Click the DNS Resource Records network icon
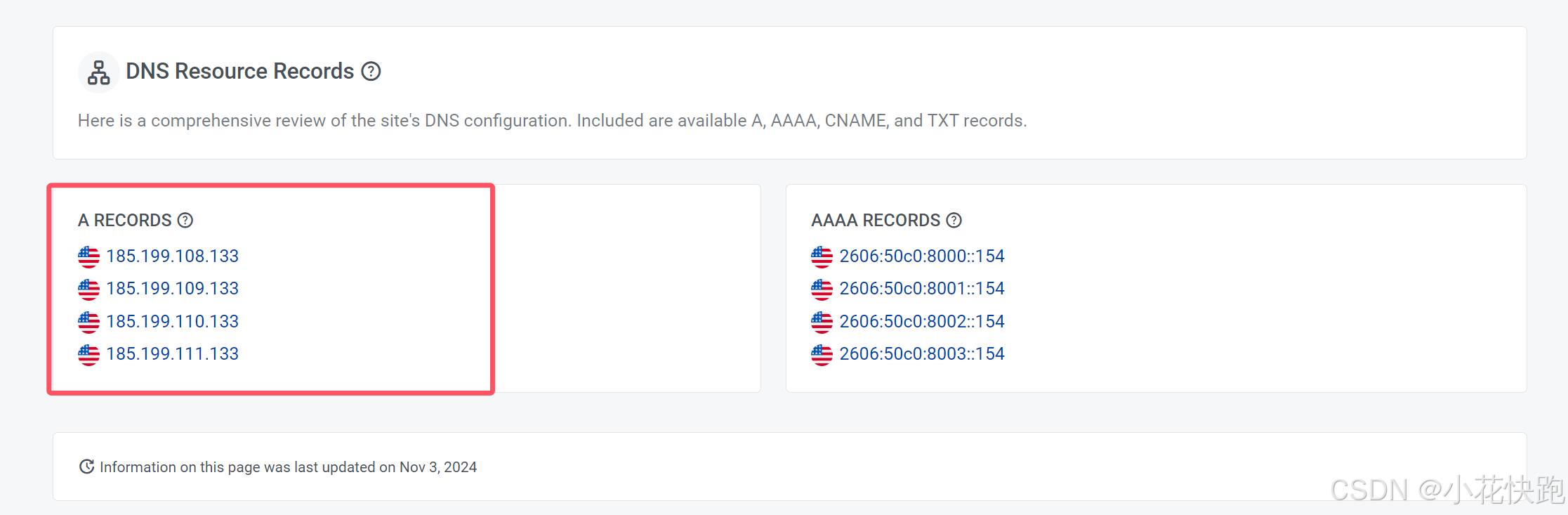Image resolution: width=1568 pixels, height=515 pixels. pos(98,71)
